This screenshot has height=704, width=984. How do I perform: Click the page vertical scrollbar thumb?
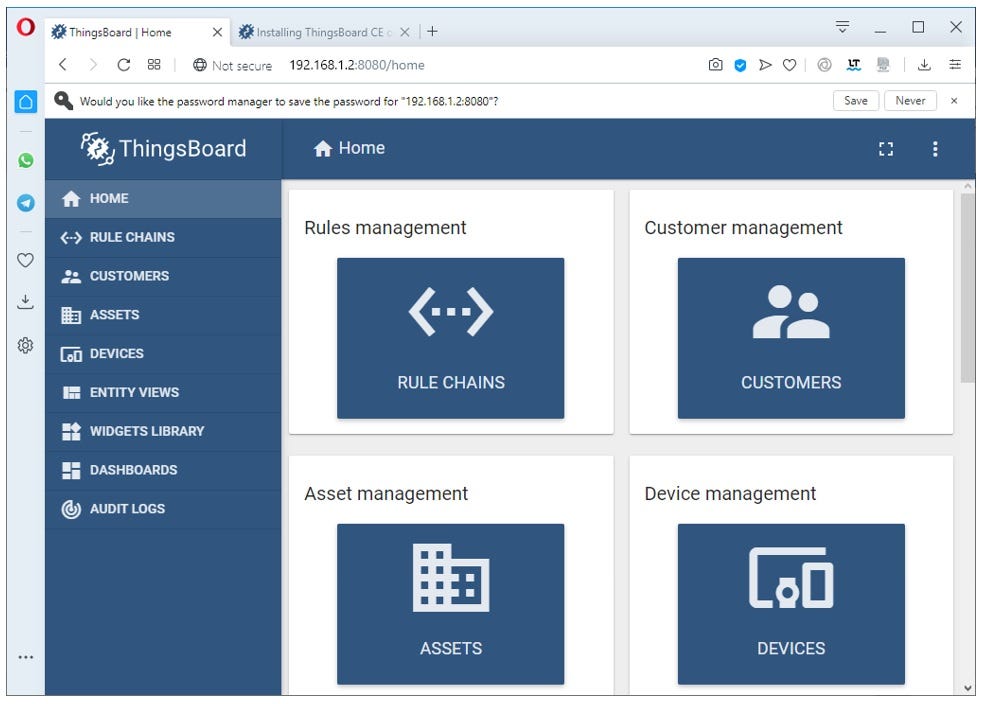[x=967, y=287]
